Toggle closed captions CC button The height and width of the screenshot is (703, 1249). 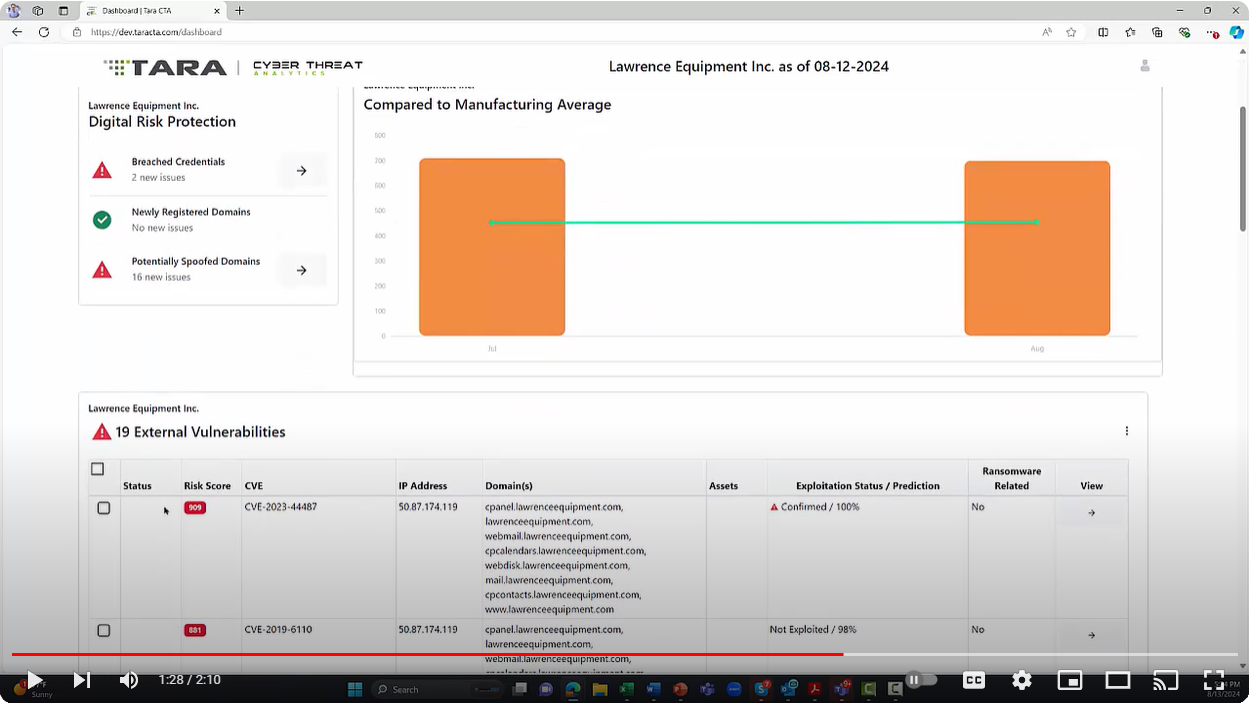click(x=973, y=680)
